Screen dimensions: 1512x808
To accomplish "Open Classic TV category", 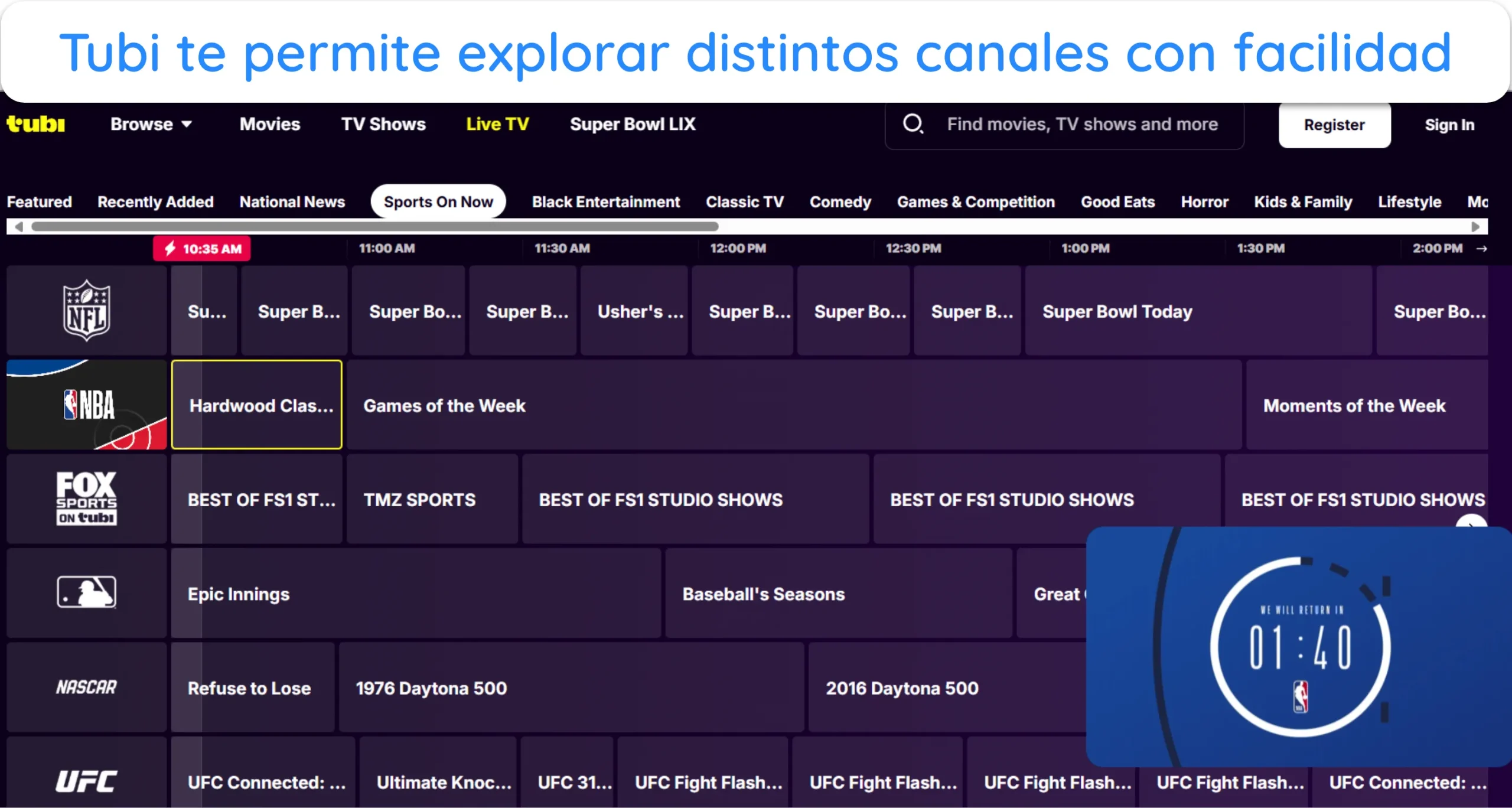I will [x=745, y=202].
